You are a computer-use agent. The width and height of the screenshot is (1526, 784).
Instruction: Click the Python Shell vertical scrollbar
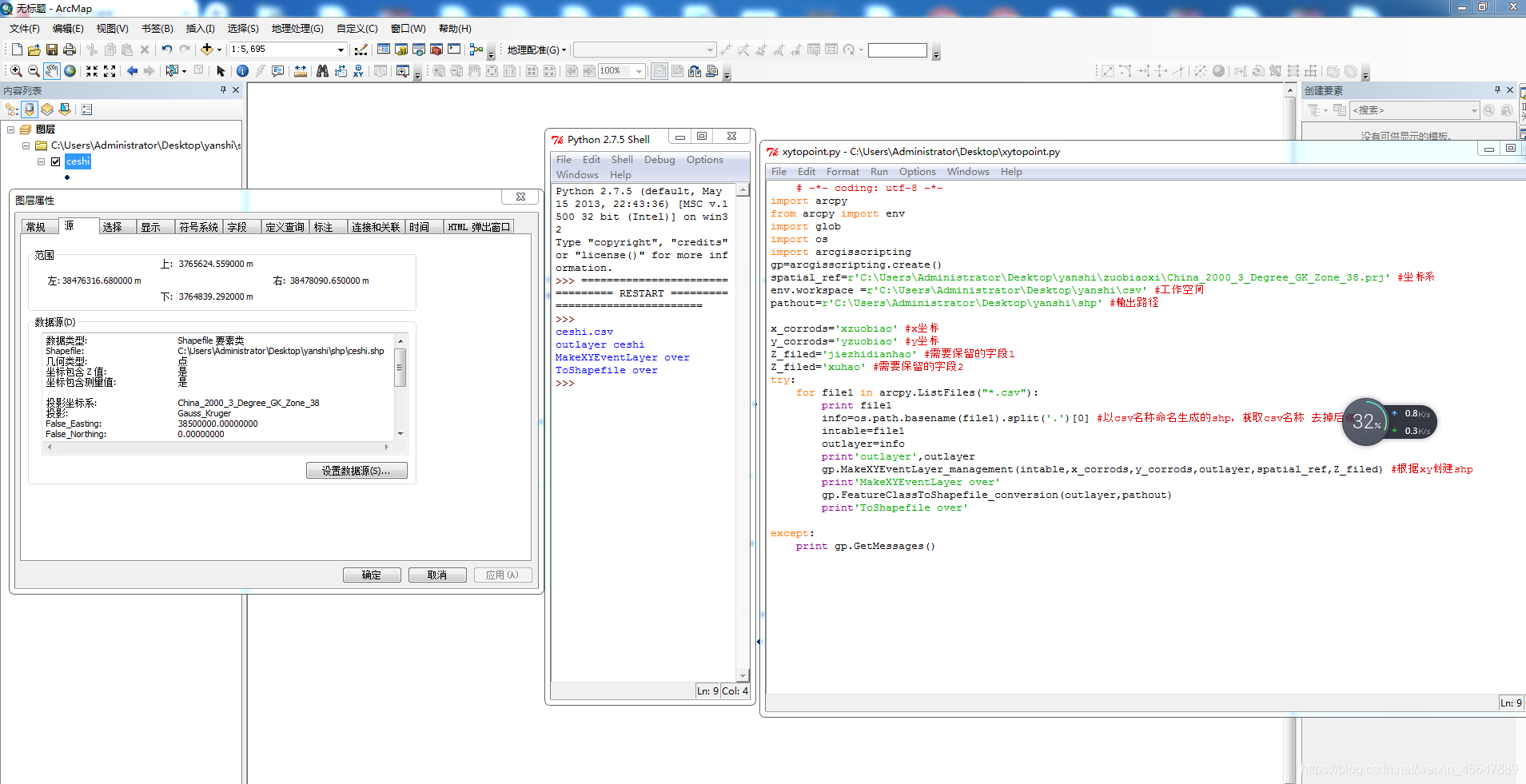(743, 432)
